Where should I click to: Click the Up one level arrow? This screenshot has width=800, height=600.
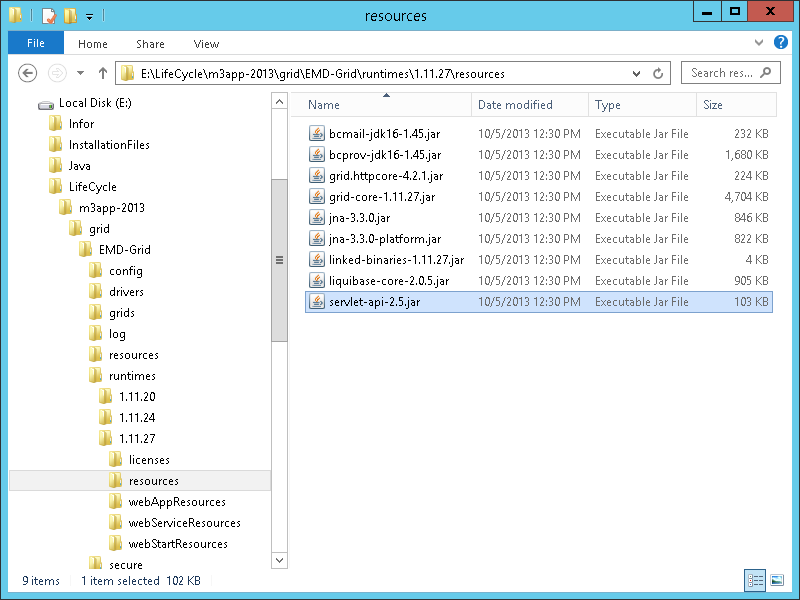click(x=103, y=73)
